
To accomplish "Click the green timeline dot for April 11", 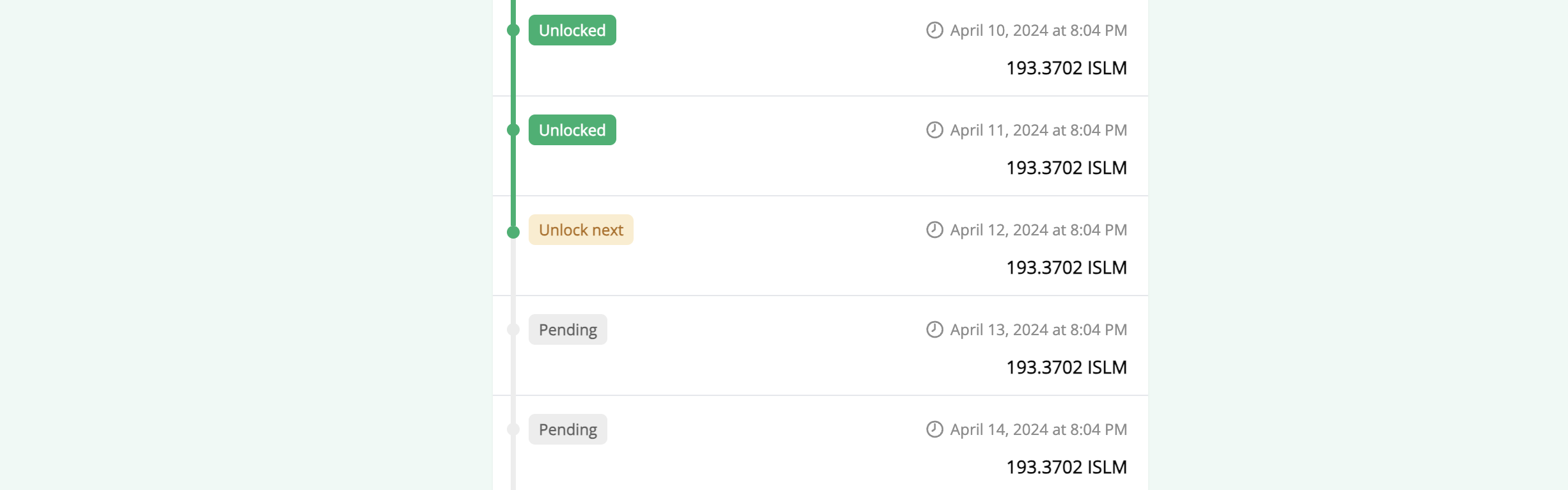I will (513, 130).
